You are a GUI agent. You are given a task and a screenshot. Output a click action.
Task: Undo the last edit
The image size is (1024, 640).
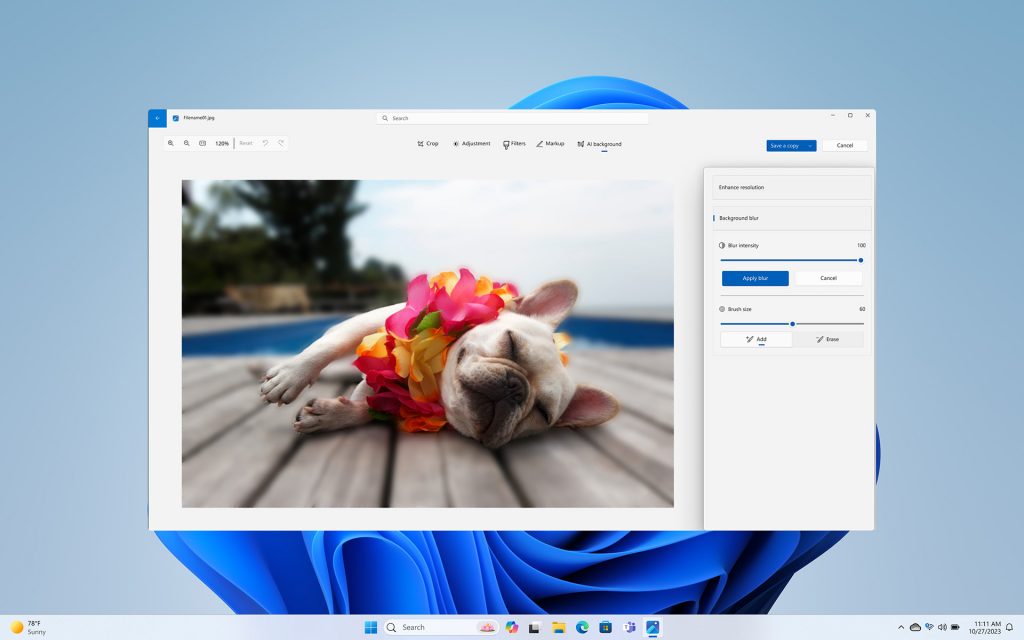(x=263, y=143)
